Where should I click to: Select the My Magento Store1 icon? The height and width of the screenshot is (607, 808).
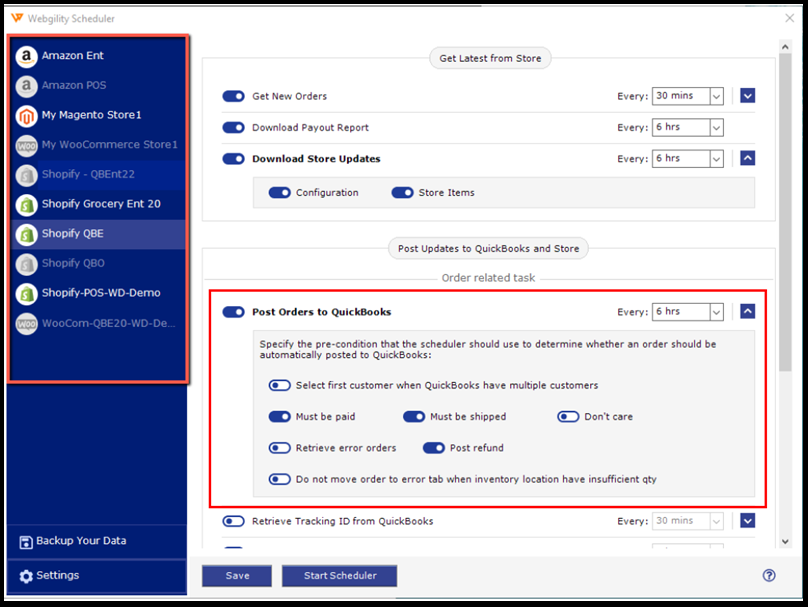point(27,116)
